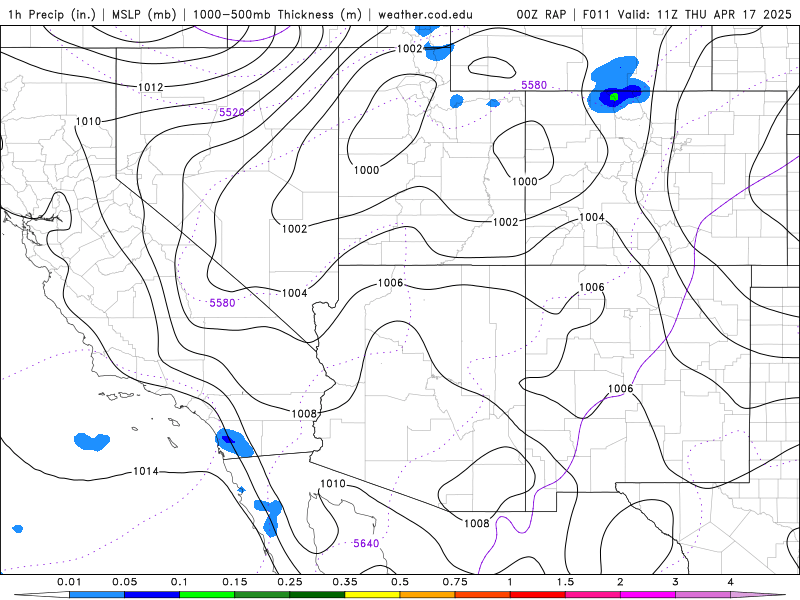Click the 1010 isobar label near 5640
The image size is (800, 600).
point(333,484)
